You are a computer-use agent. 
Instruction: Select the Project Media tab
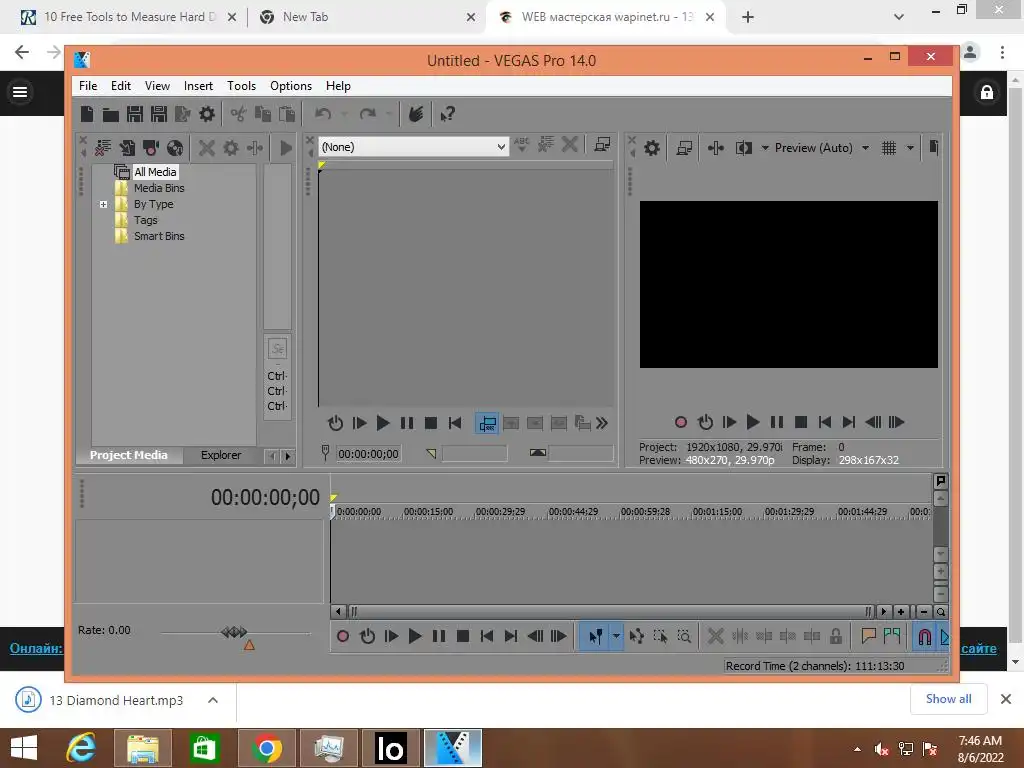[x=129, y=455]
